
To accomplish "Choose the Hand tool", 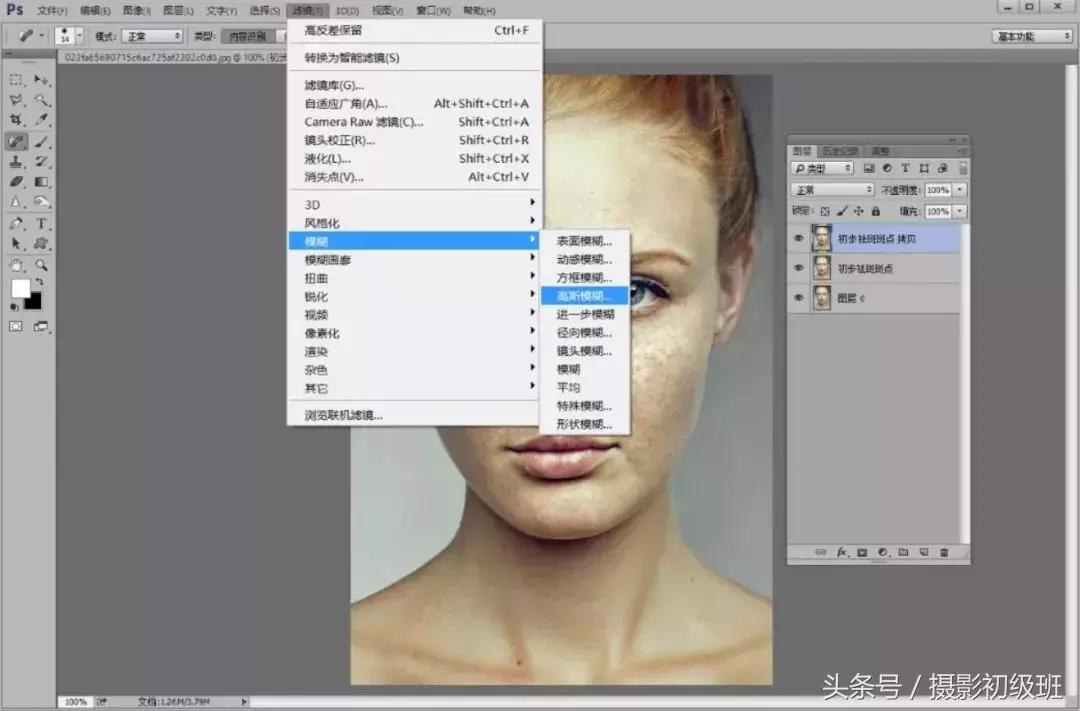I will click(17, 265).
